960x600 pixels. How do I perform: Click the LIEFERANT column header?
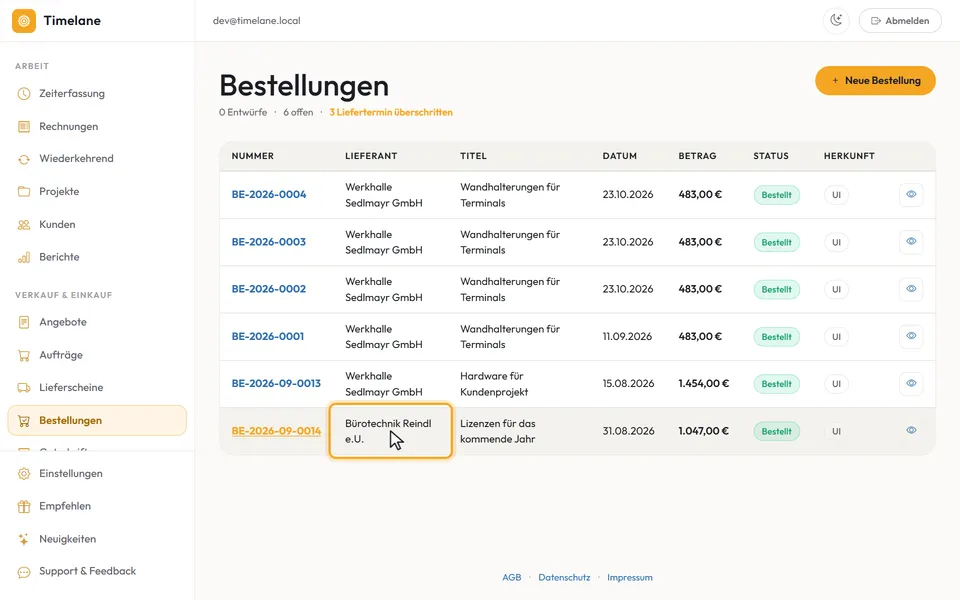pos(371,156)
